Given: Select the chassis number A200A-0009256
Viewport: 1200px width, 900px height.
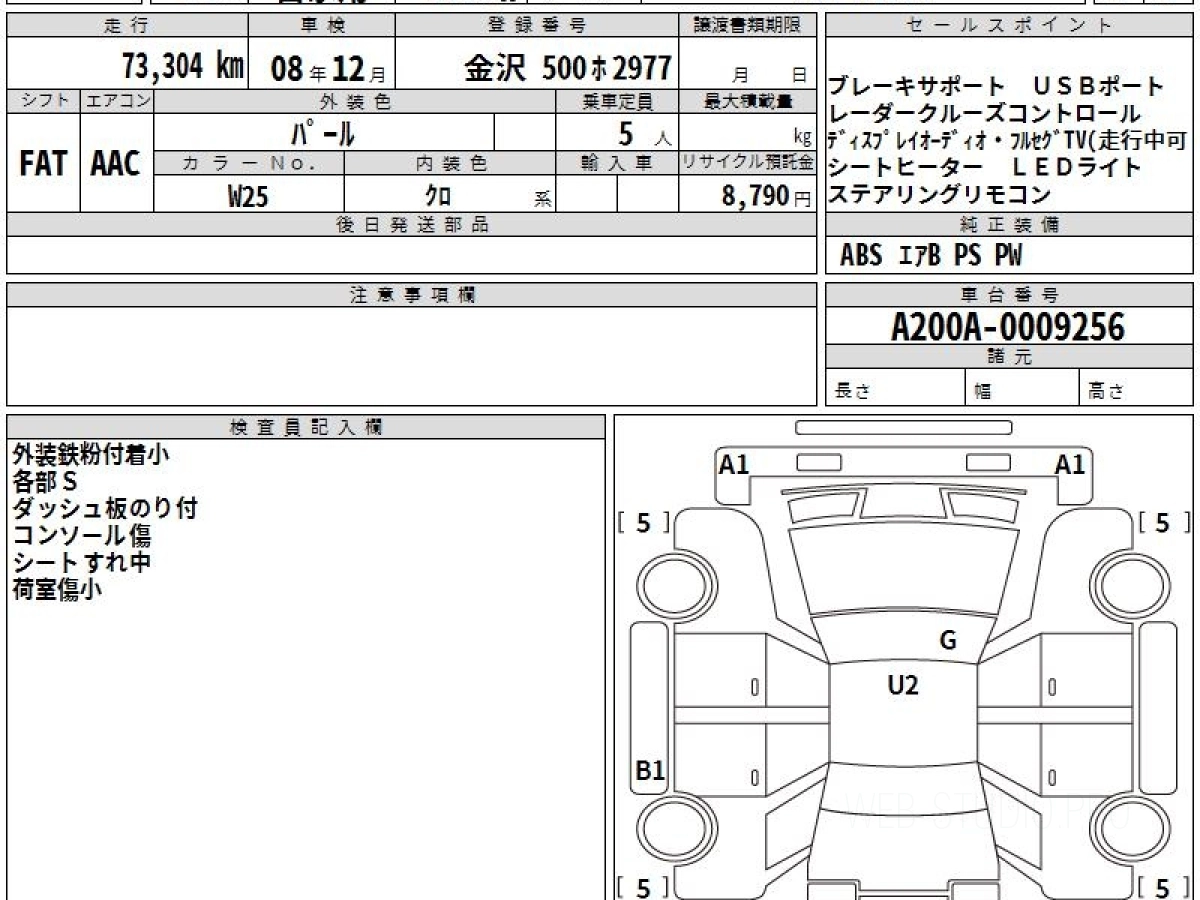Looking at the screenshot, I should point(1008,326).
